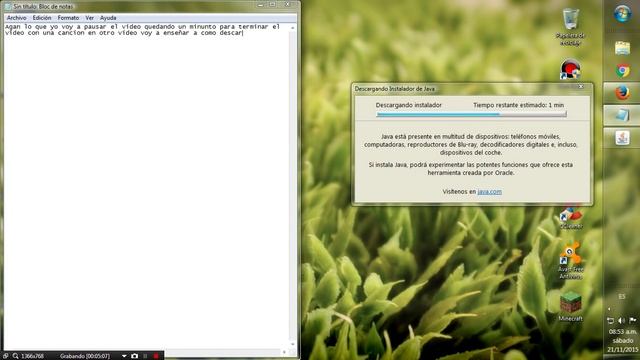The width and height of the screenshot is (640, 360).
Task: Stop recording with the red button
Action: coord(156,356)
